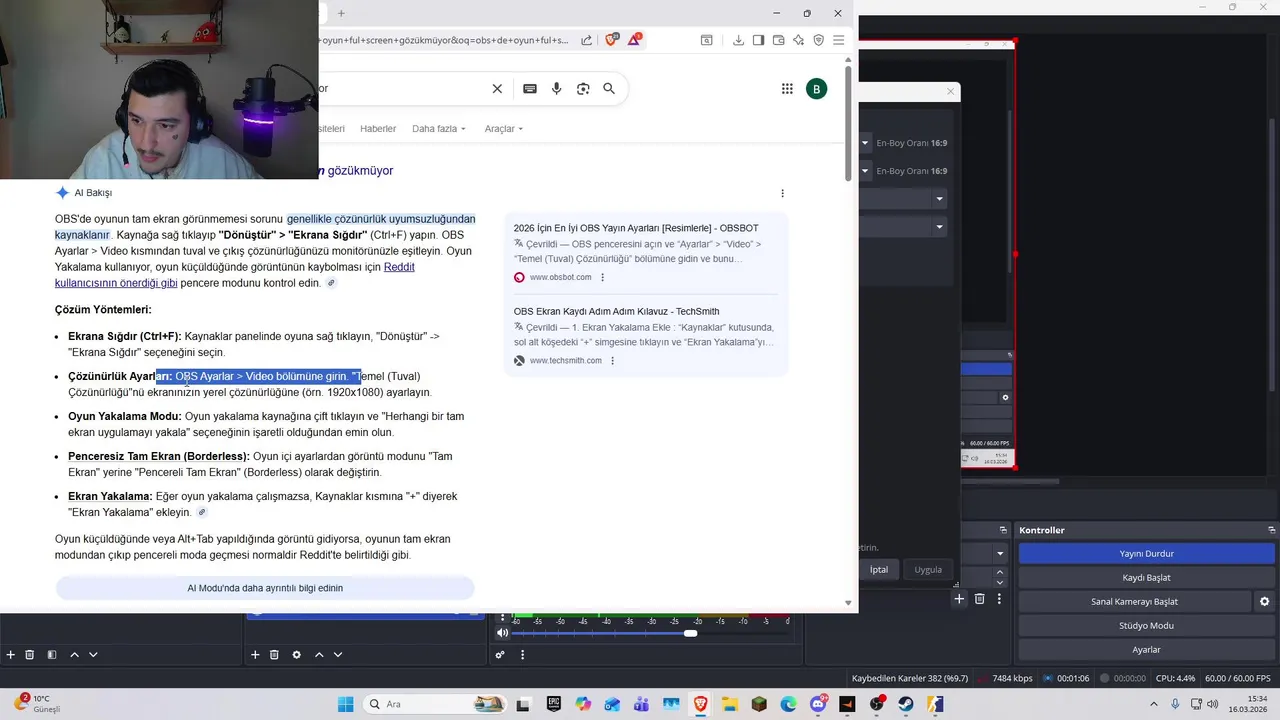Click İptal in OBS settings dialog

(x=879, y=570)
